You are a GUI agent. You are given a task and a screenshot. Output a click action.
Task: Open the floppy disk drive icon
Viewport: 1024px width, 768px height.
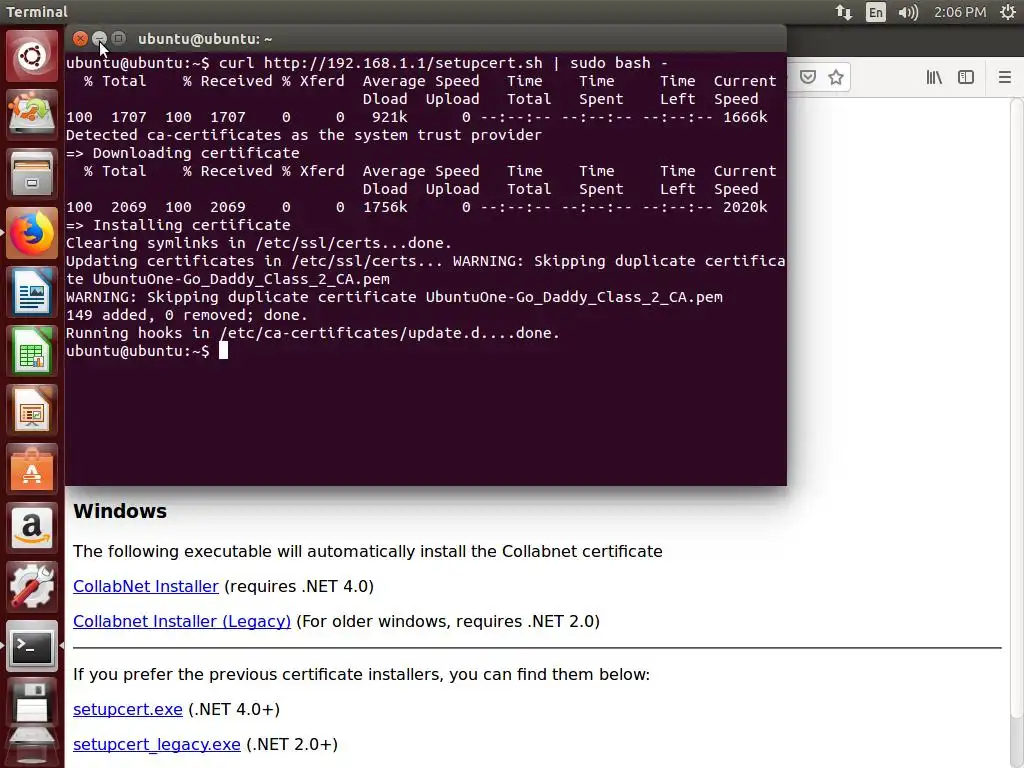31,703
